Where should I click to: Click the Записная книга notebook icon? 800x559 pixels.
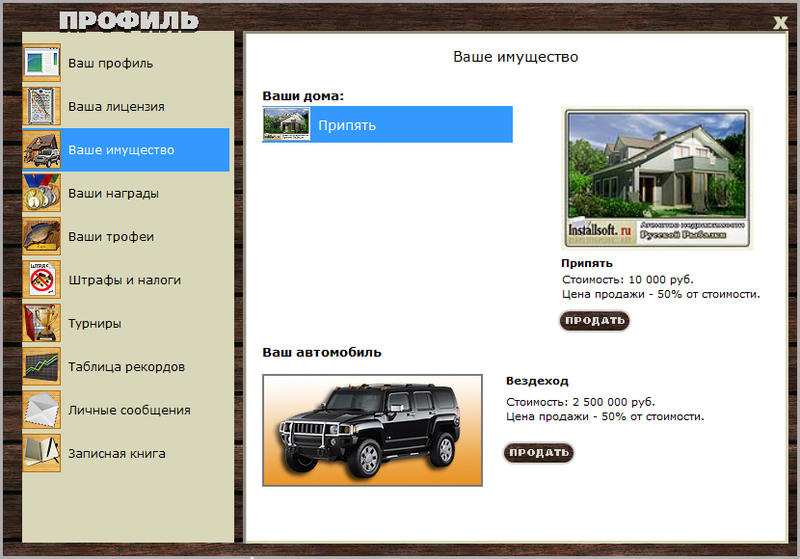[41, 453]
